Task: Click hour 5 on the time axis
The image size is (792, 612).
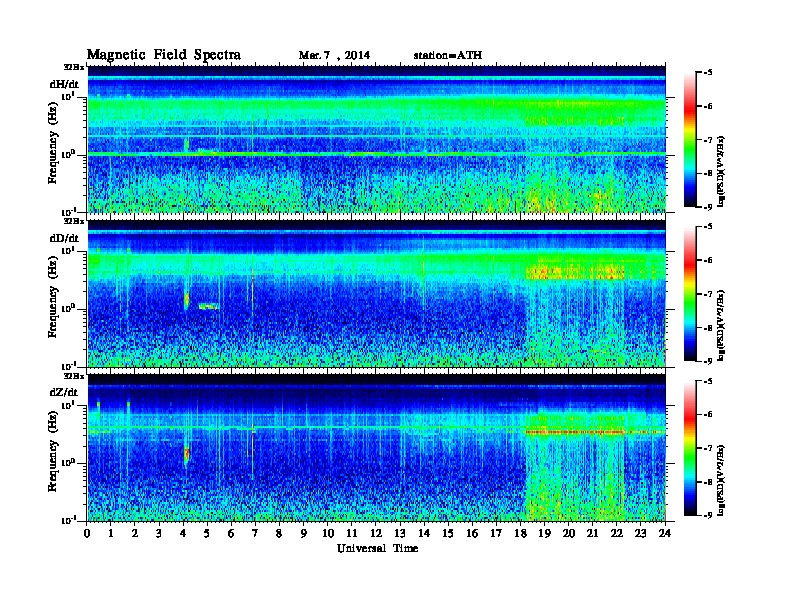Action: tap(207, 534)
